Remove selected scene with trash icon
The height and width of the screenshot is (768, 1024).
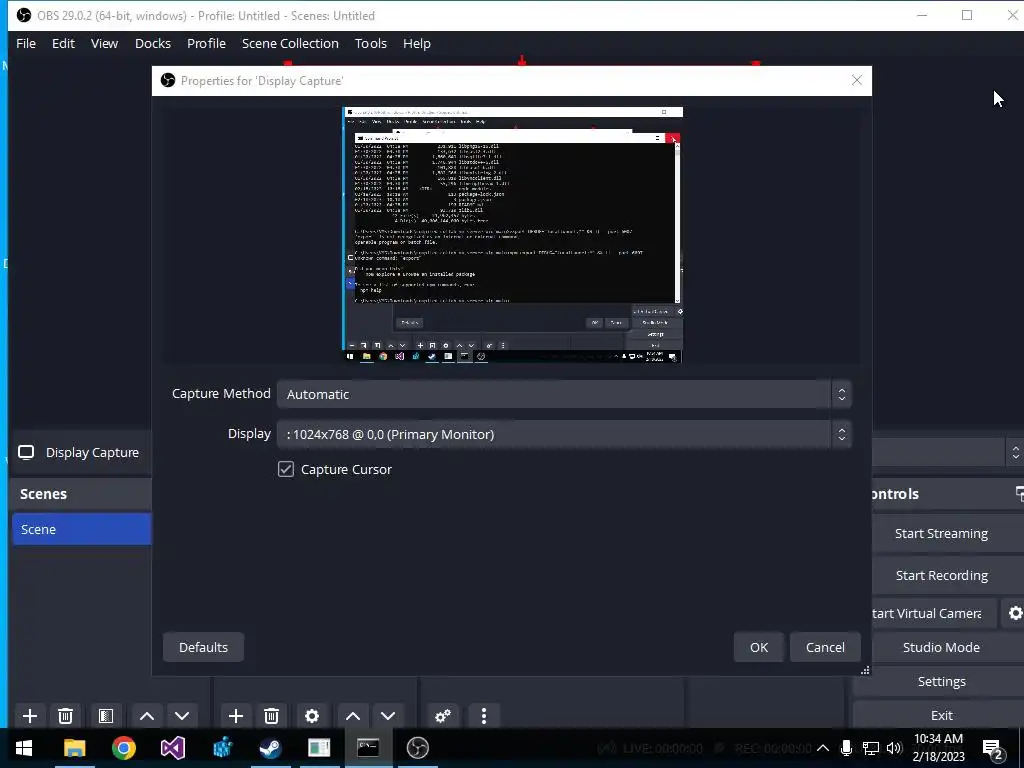[65, 716]
